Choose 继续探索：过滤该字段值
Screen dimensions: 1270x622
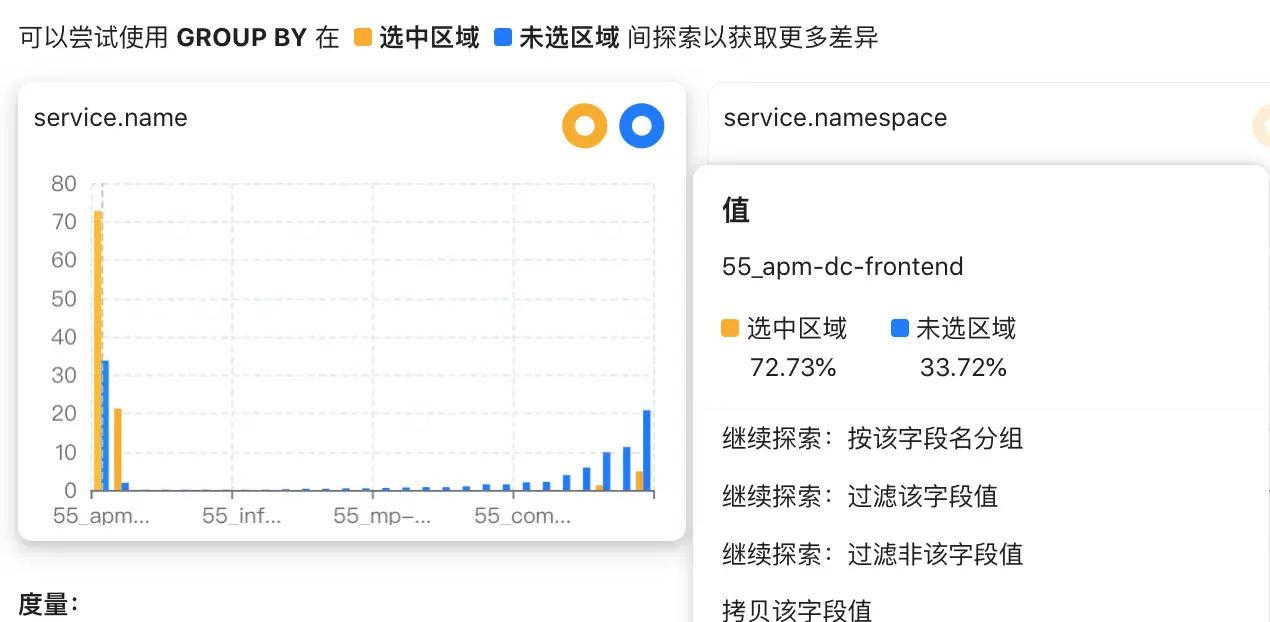point(859,496)
